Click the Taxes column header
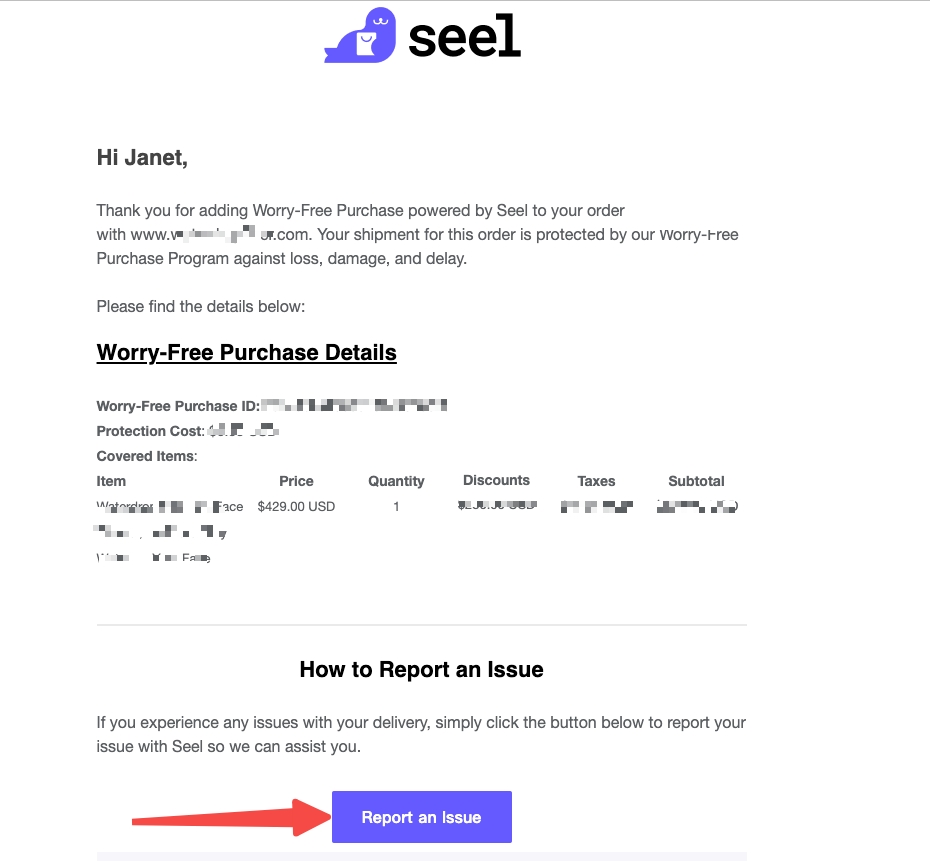 tap(596, 481)
